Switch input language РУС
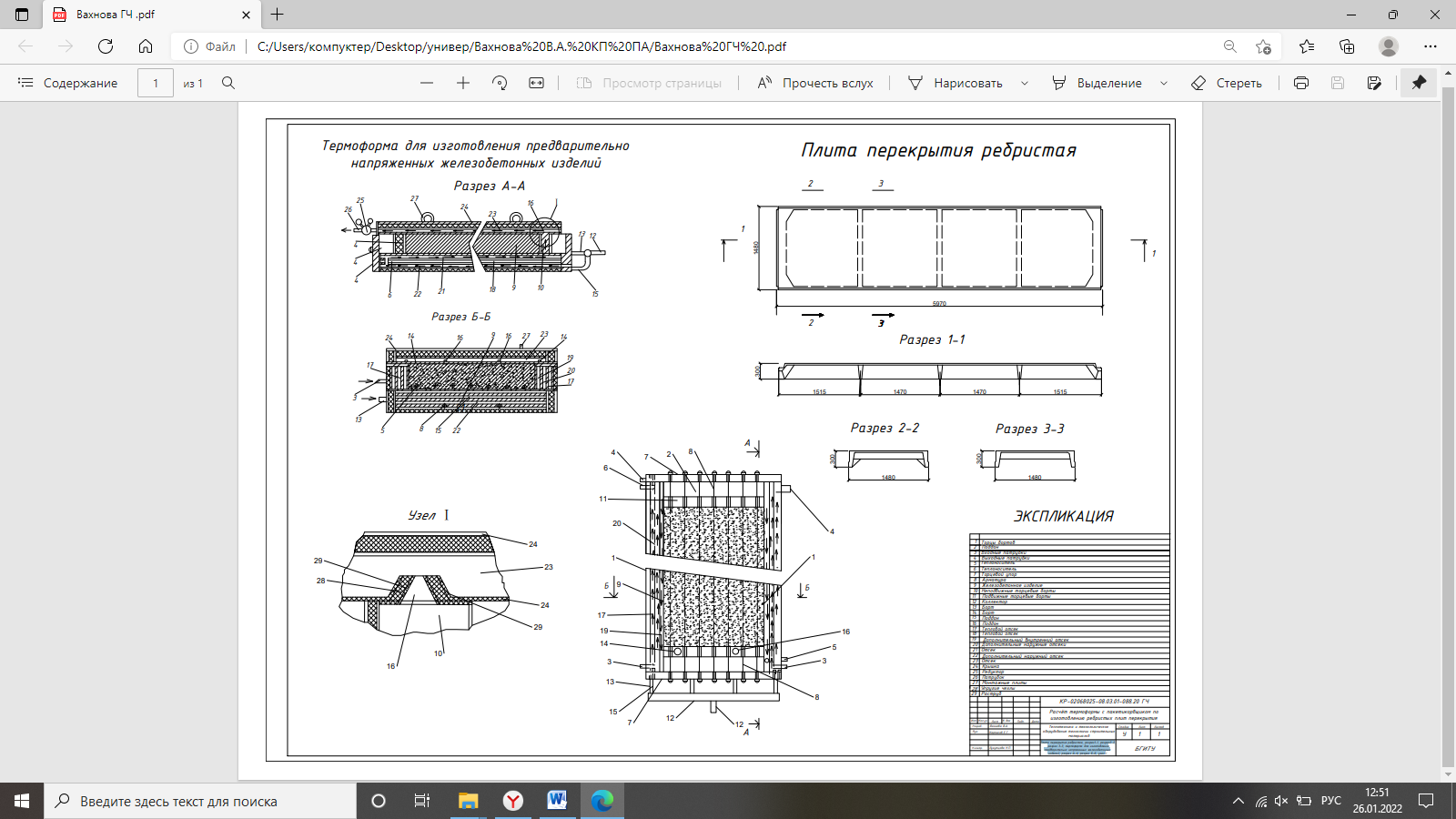This screenshot has height=819, width=1456. tap(1331, 801)
